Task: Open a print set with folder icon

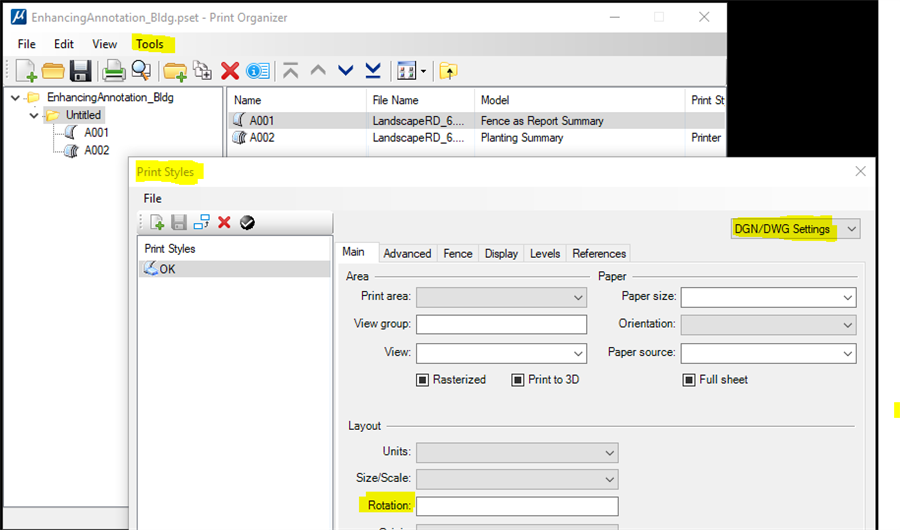Action: (53, 71)
